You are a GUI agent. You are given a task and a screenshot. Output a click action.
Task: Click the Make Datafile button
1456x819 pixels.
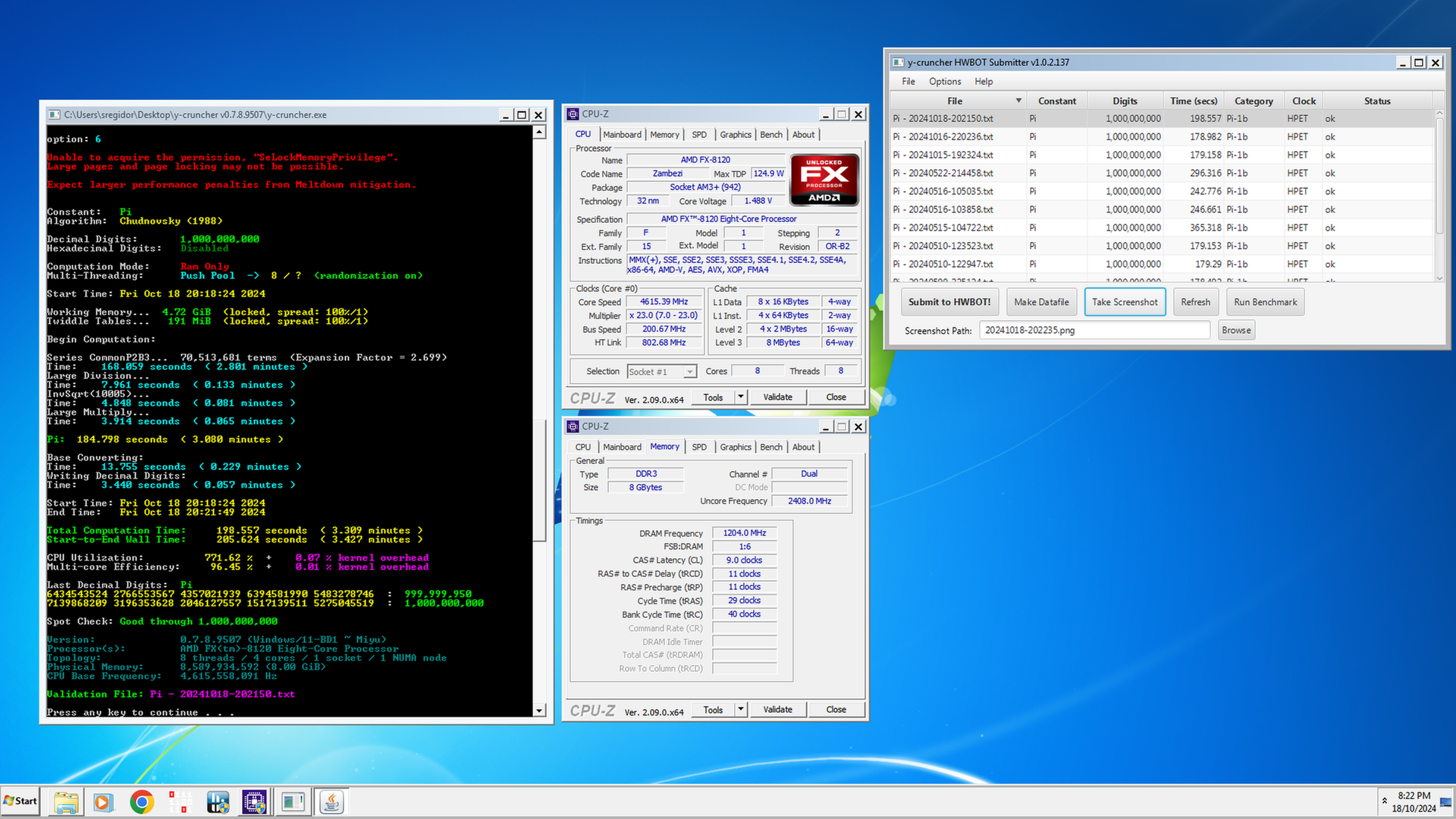(1041, 302)
